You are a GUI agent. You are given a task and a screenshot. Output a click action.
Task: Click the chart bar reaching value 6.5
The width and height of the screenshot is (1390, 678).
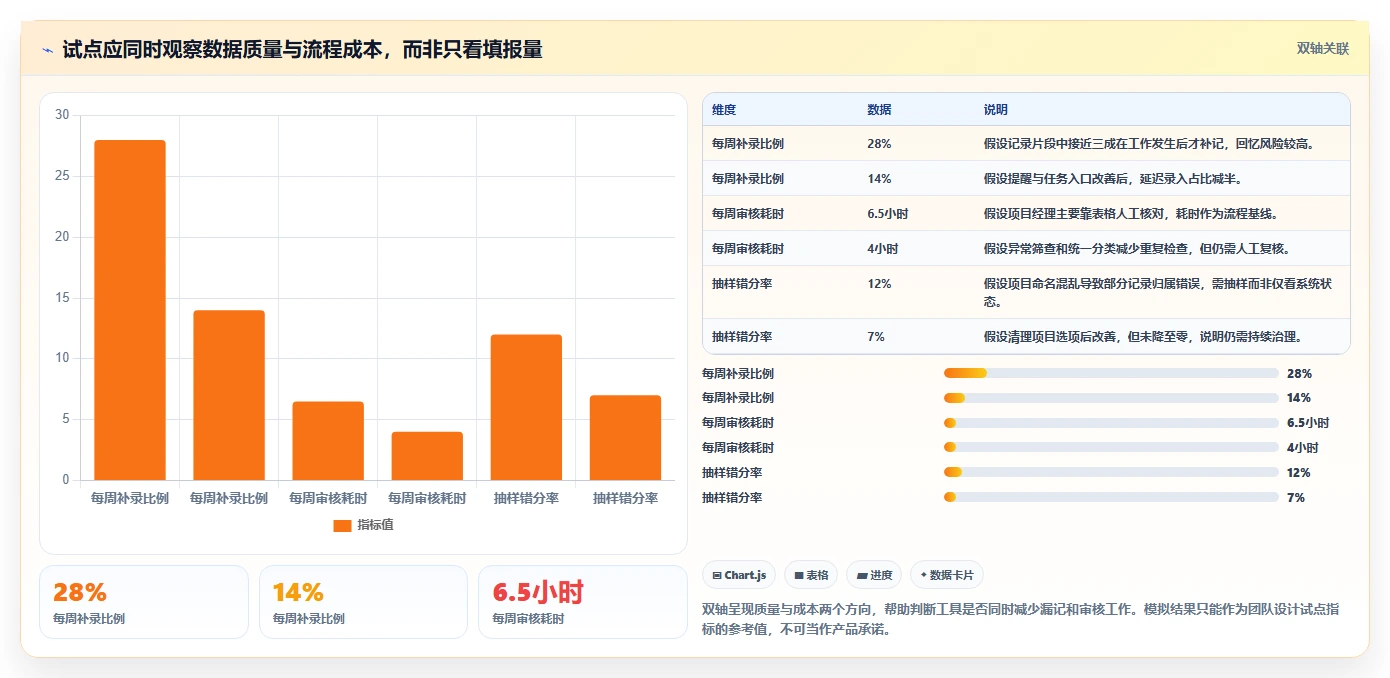[328, 441]
